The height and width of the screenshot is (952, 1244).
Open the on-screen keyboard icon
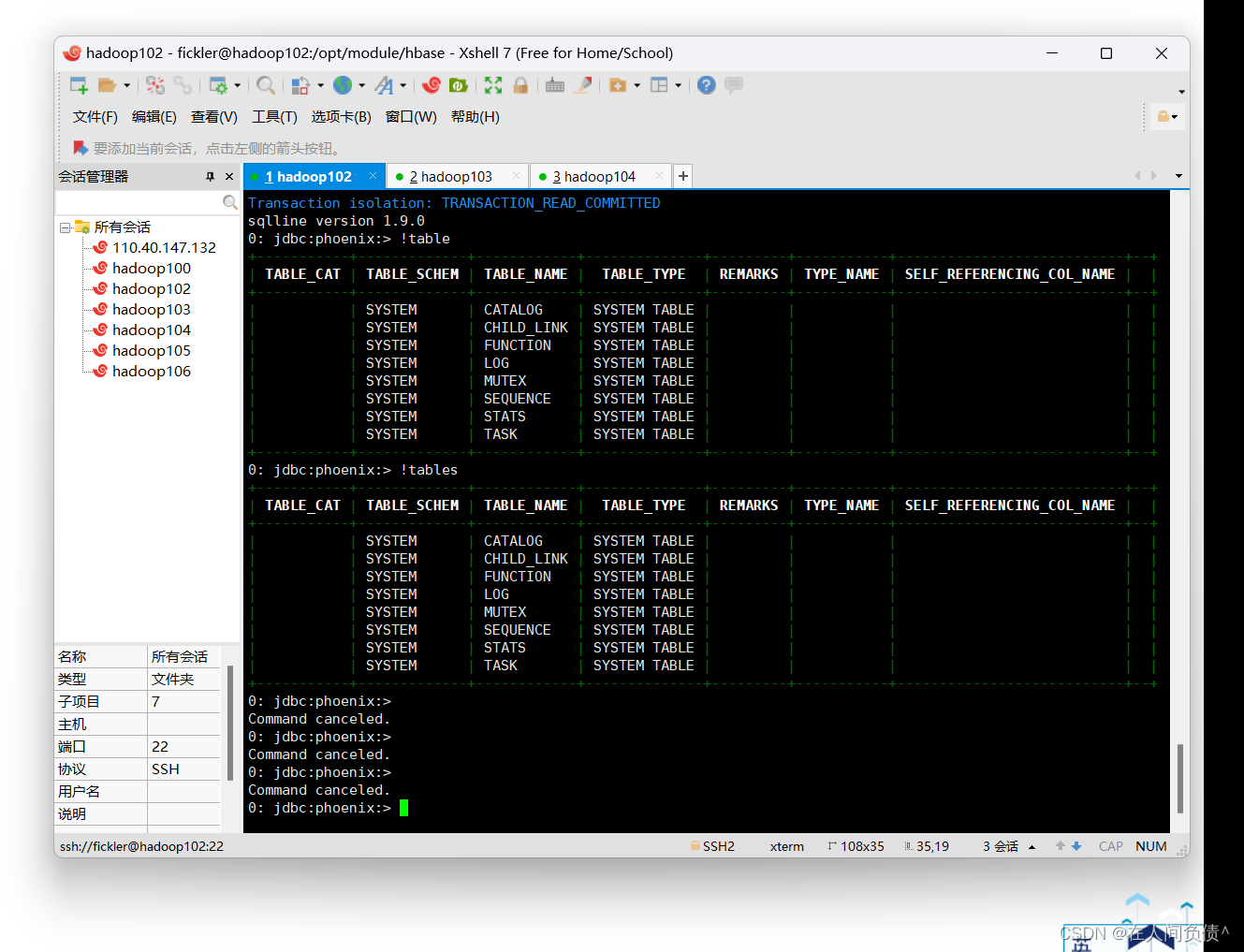(556, 85)
